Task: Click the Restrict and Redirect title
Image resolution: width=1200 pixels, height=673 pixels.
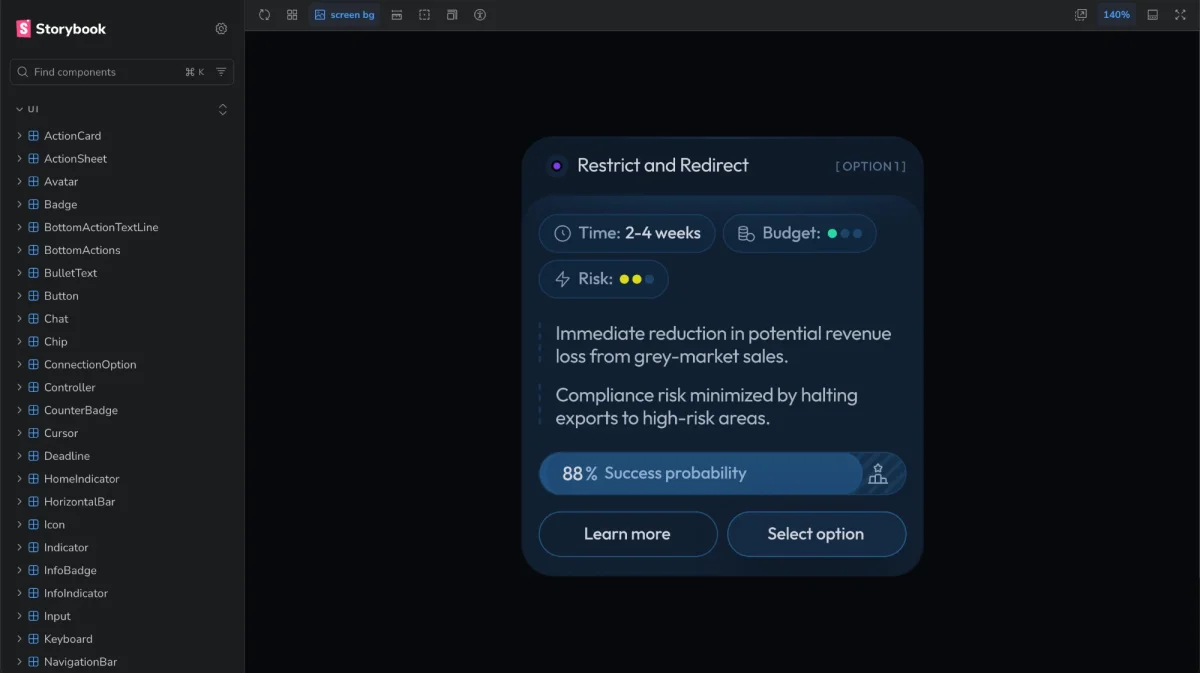Action: tap(663, 166)
